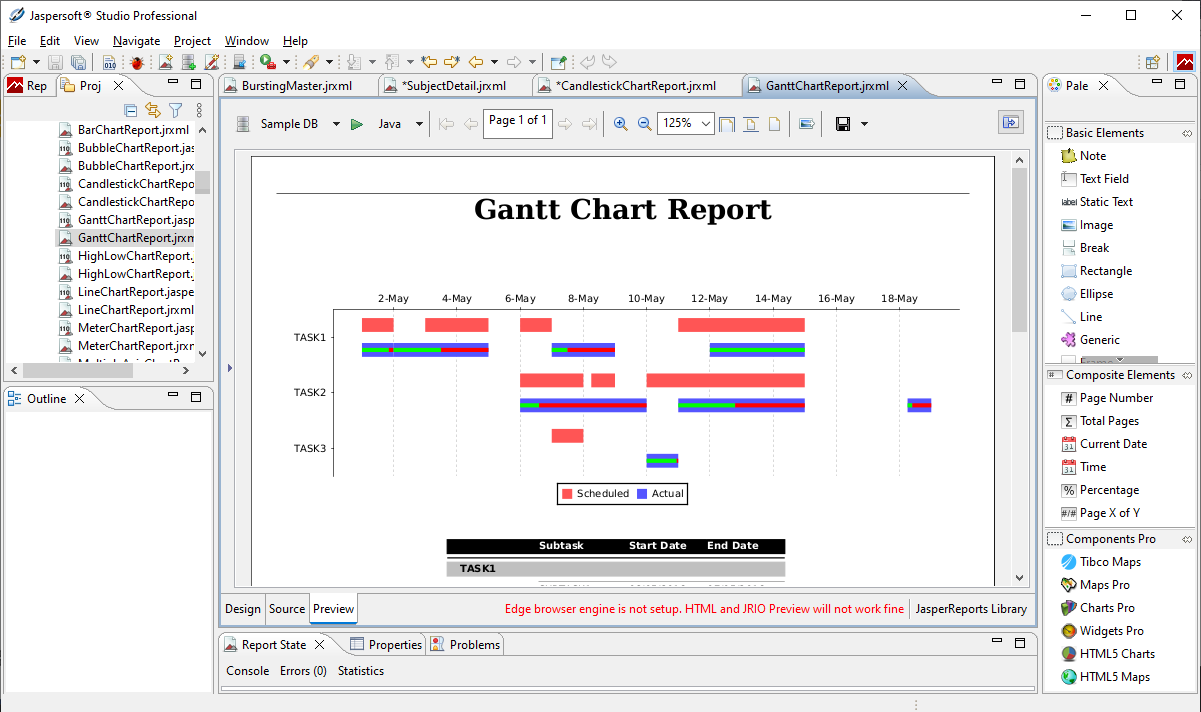Click the New wizard toolbar icon

coord(17,62)
